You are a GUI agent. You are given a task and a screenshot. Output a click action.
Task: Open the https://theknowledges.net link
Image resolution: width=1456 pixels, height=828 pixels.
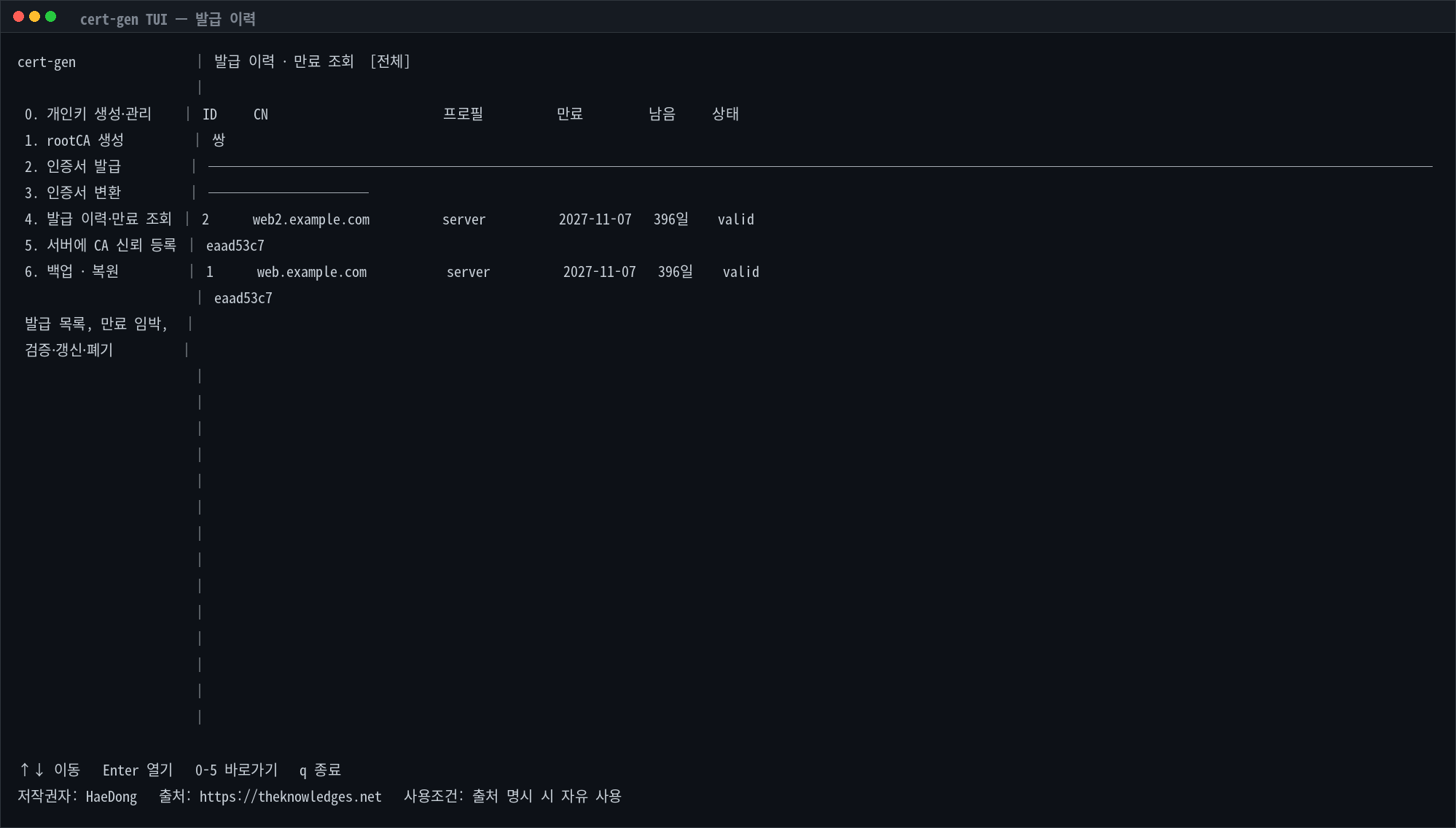click(x=291, y=797)
